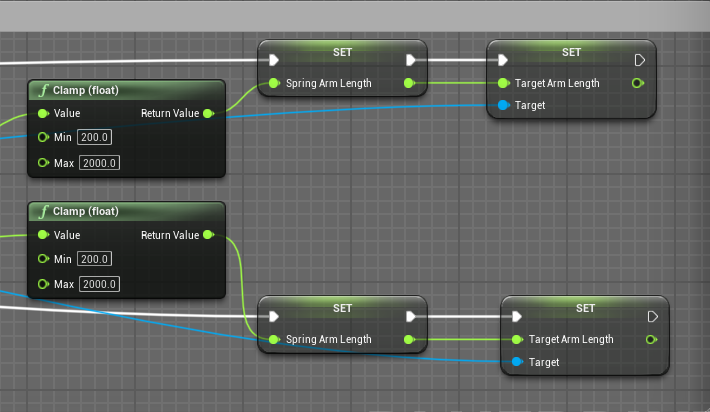Image resolution: width=710 pixels, height=412 pixels.
Task: Click Target Arm Length output pin on upper SET node
Action: pyautogui.click(x=638, y=84)
